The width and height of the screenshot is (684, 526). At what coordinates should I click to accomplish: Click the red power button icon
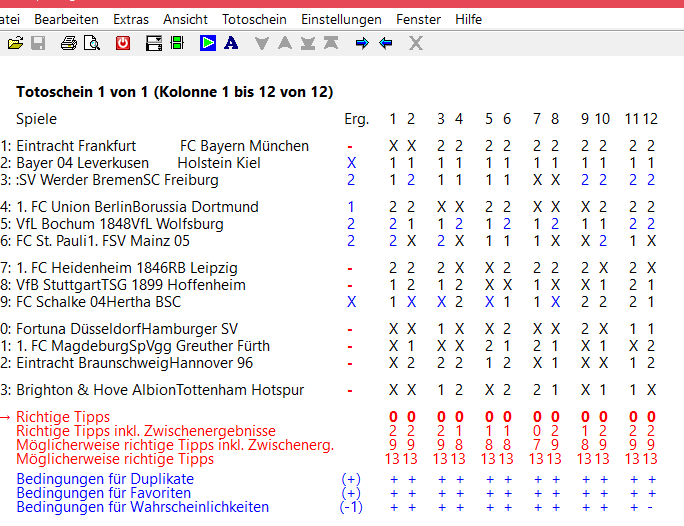123,43
